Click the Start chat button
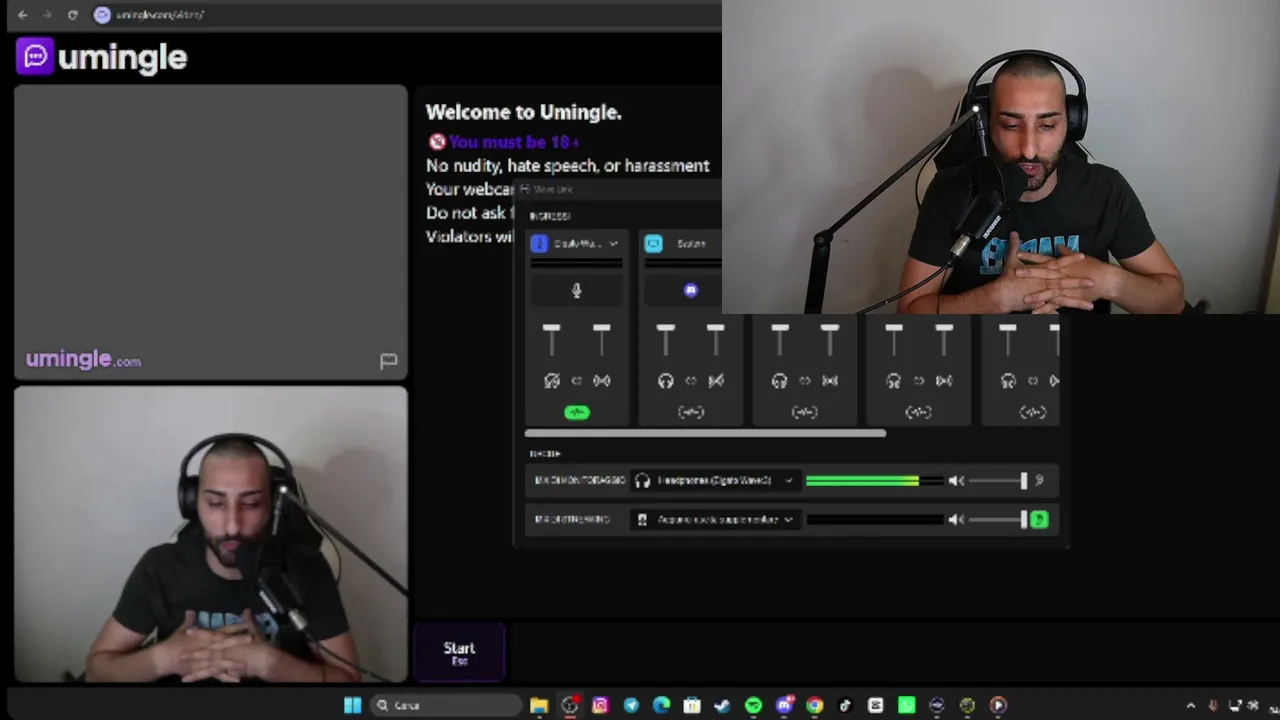The image size is (1280, 720). [460, 653]
